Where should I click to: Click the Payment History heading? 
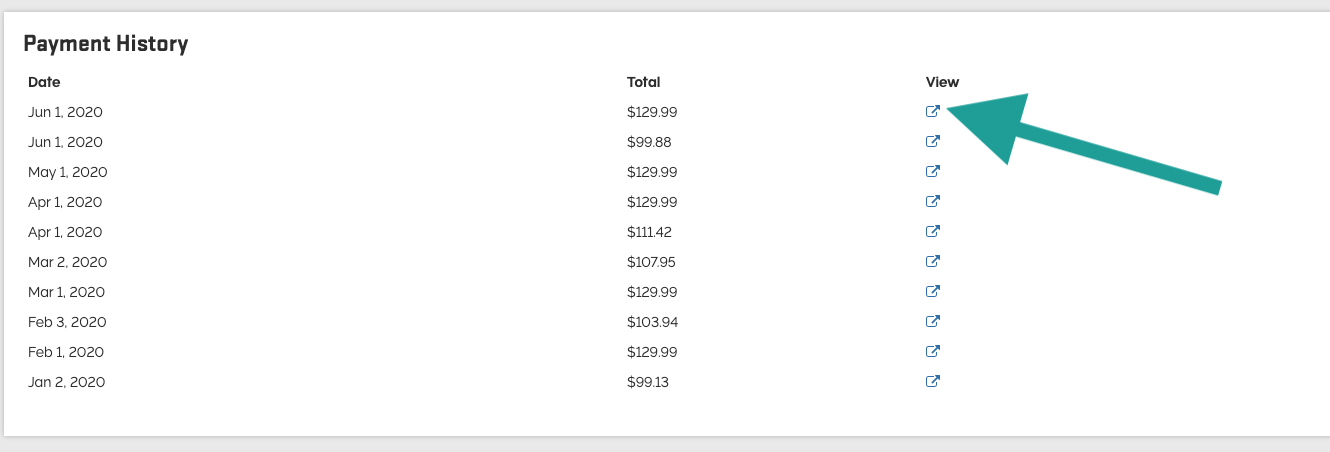pos(105,44)
